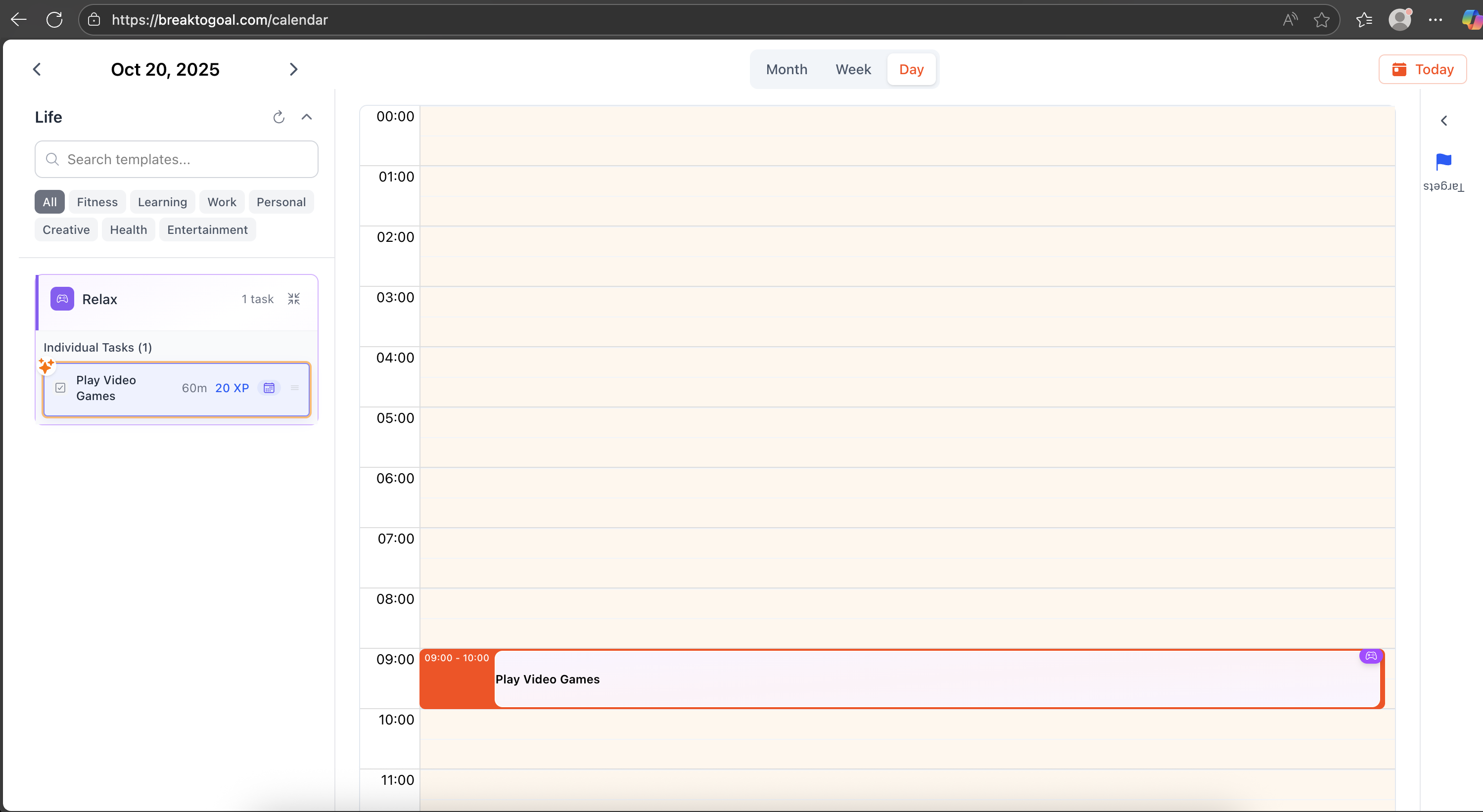The height and width of the screenshot is (812, 1483).
Task: Toggle read aloud in address bar
Action: (x=1290, y=20)
